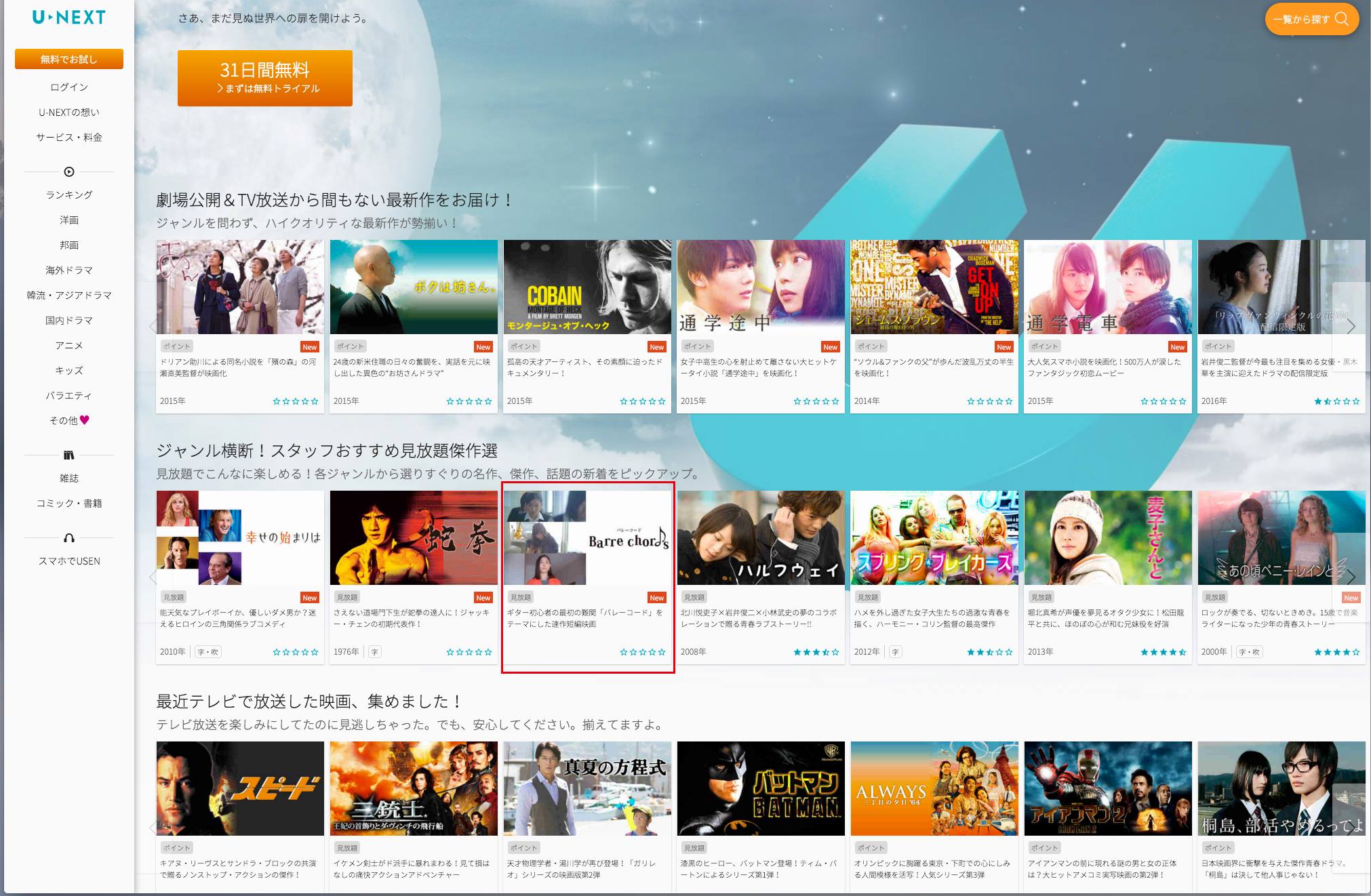Image resolution: width=1371 pixels, height=896 pixels.
Task: Open U-NEXTの想い page
Action: [69, 113]
